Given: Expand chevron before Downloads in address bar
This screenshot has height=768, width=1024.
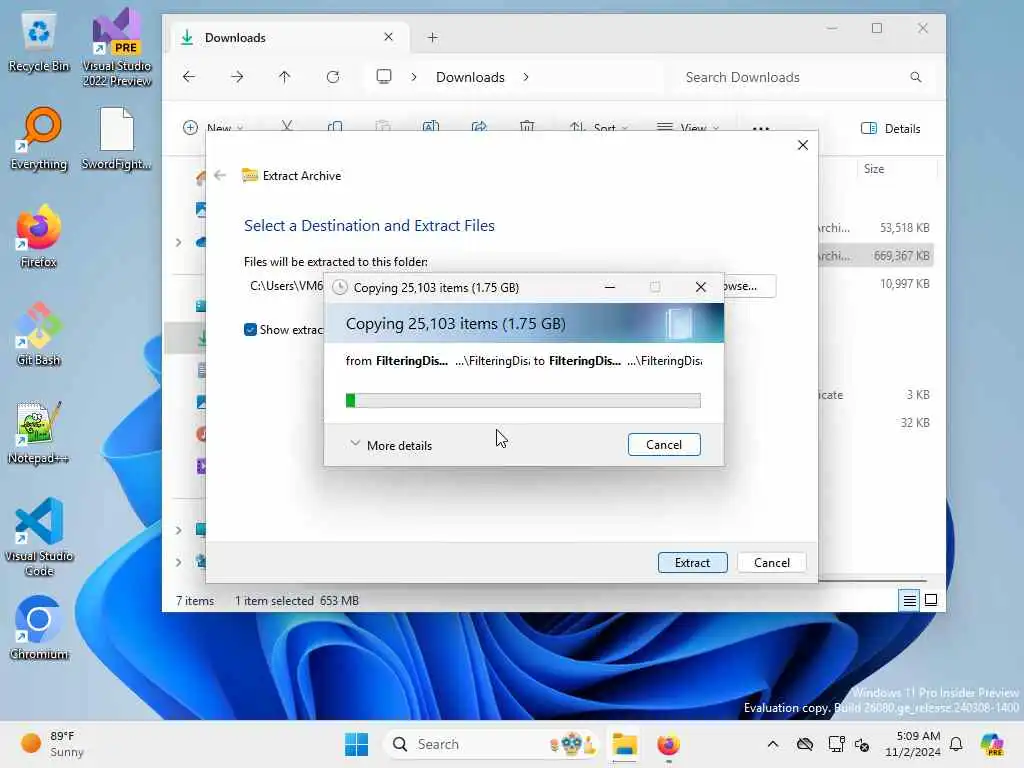Looking at the screenshot, I should [x=413, y=77].
